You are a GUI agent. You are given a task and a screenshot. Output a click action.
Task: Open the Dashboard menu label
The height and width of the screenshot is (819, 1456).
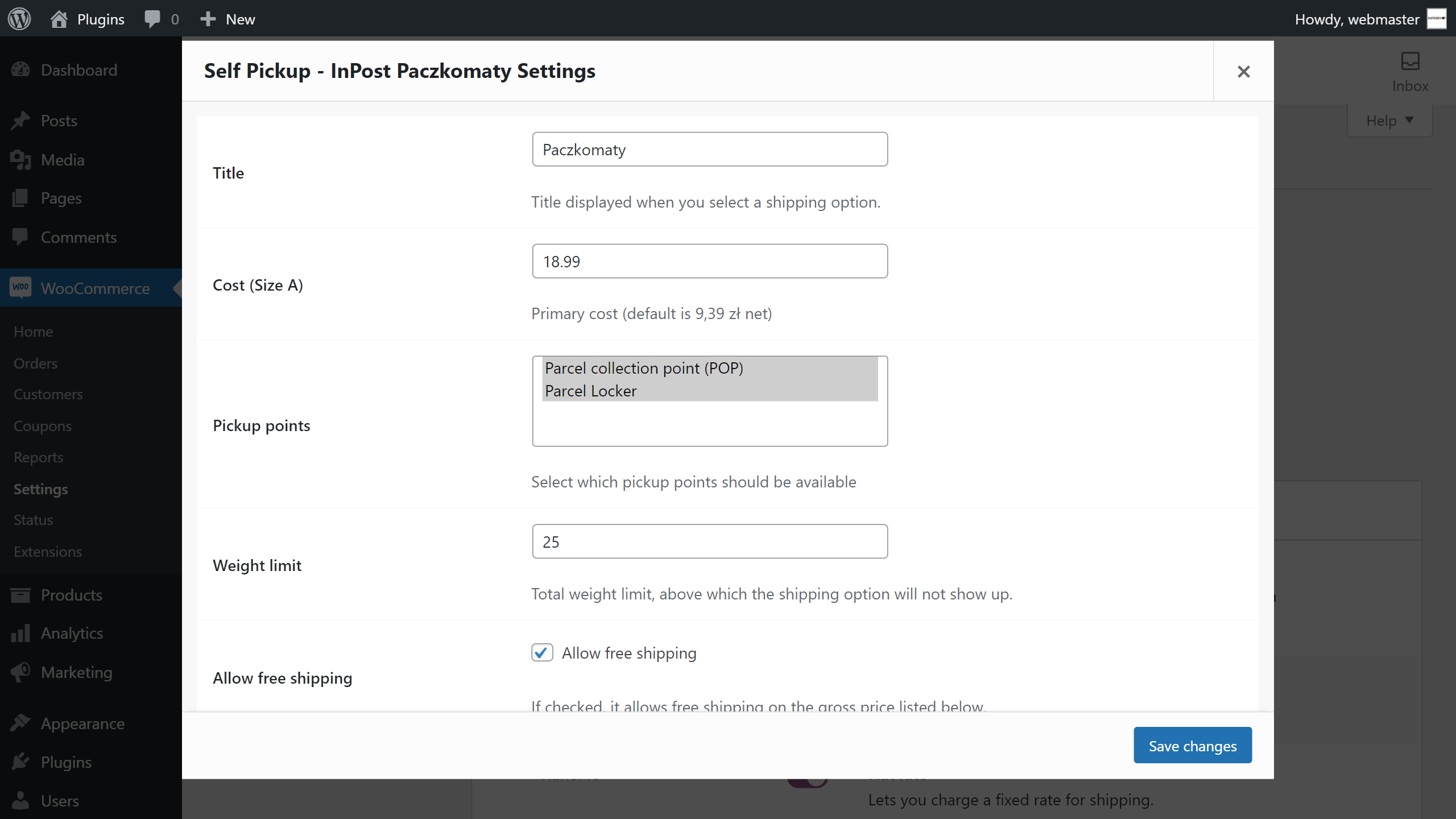(79, 70)
